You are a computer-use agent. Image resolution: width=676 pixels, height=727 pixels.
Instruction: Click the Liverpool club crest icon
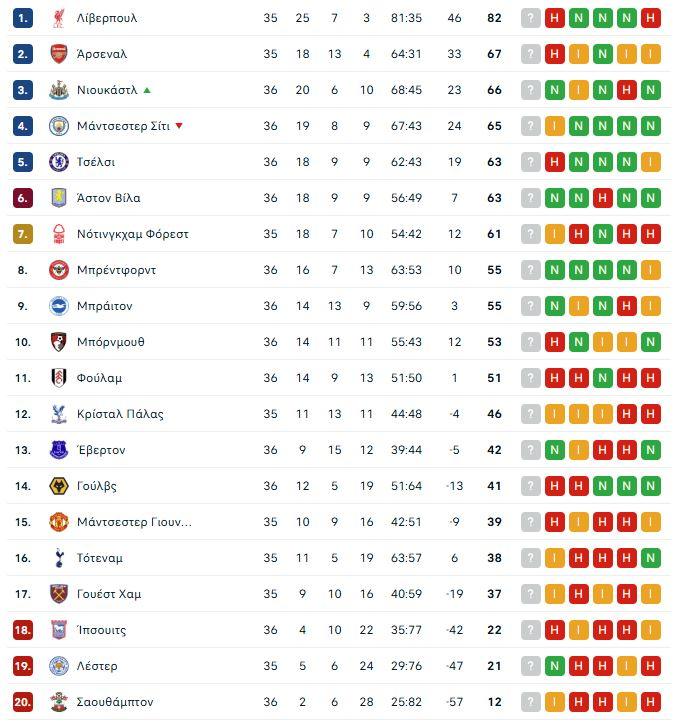[x=59, y=18]
